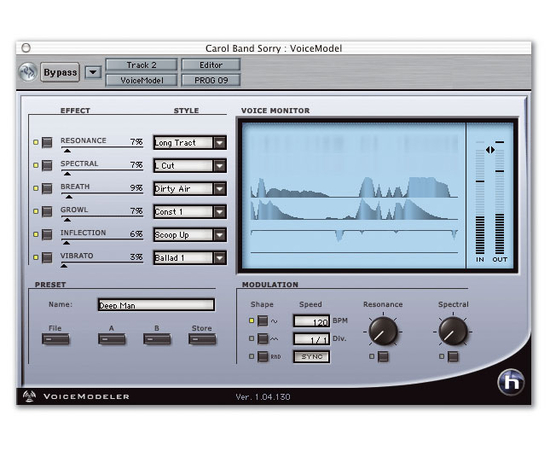Click the modulation Spectral knob
The image size is (550, 450).
click(x=453, y=331)
